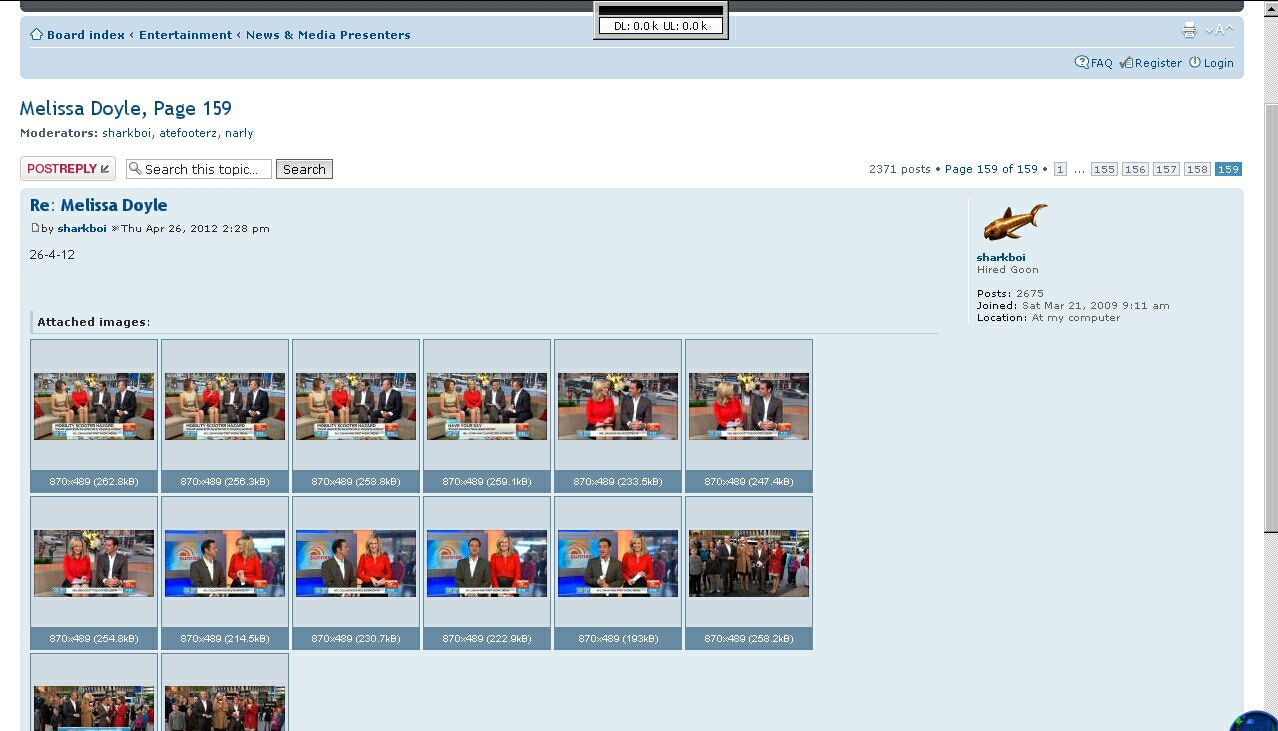Open the 258.2kB attached image thumbnail

[749, 563]
